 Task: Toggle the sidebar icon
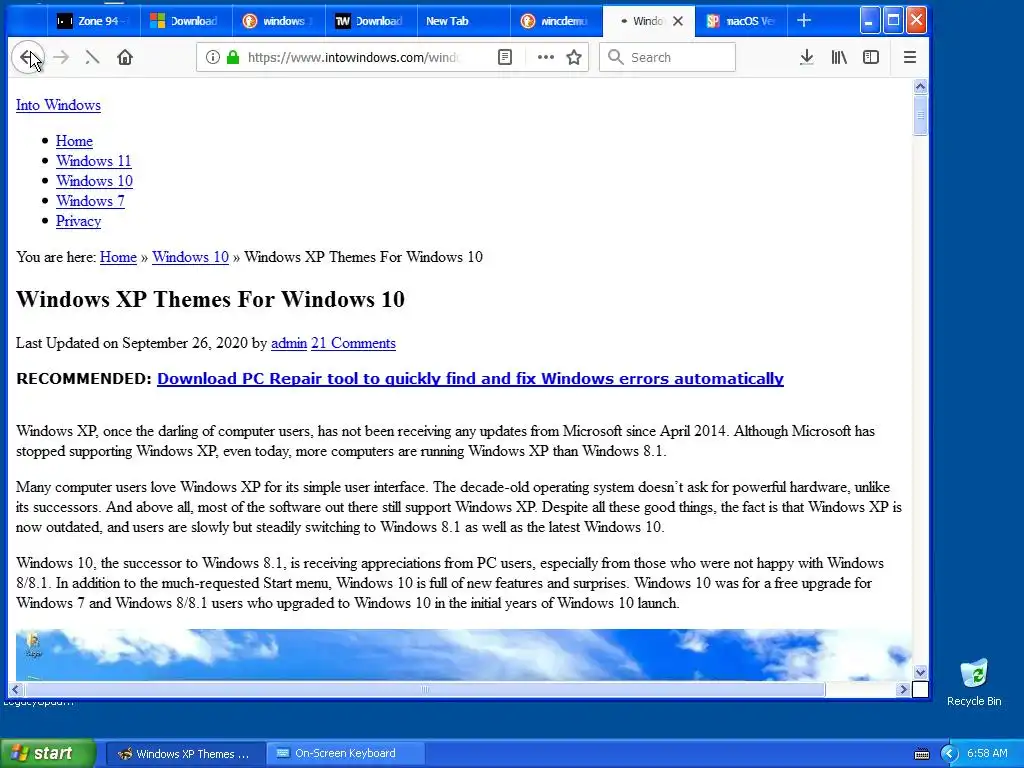pos(871,57)
